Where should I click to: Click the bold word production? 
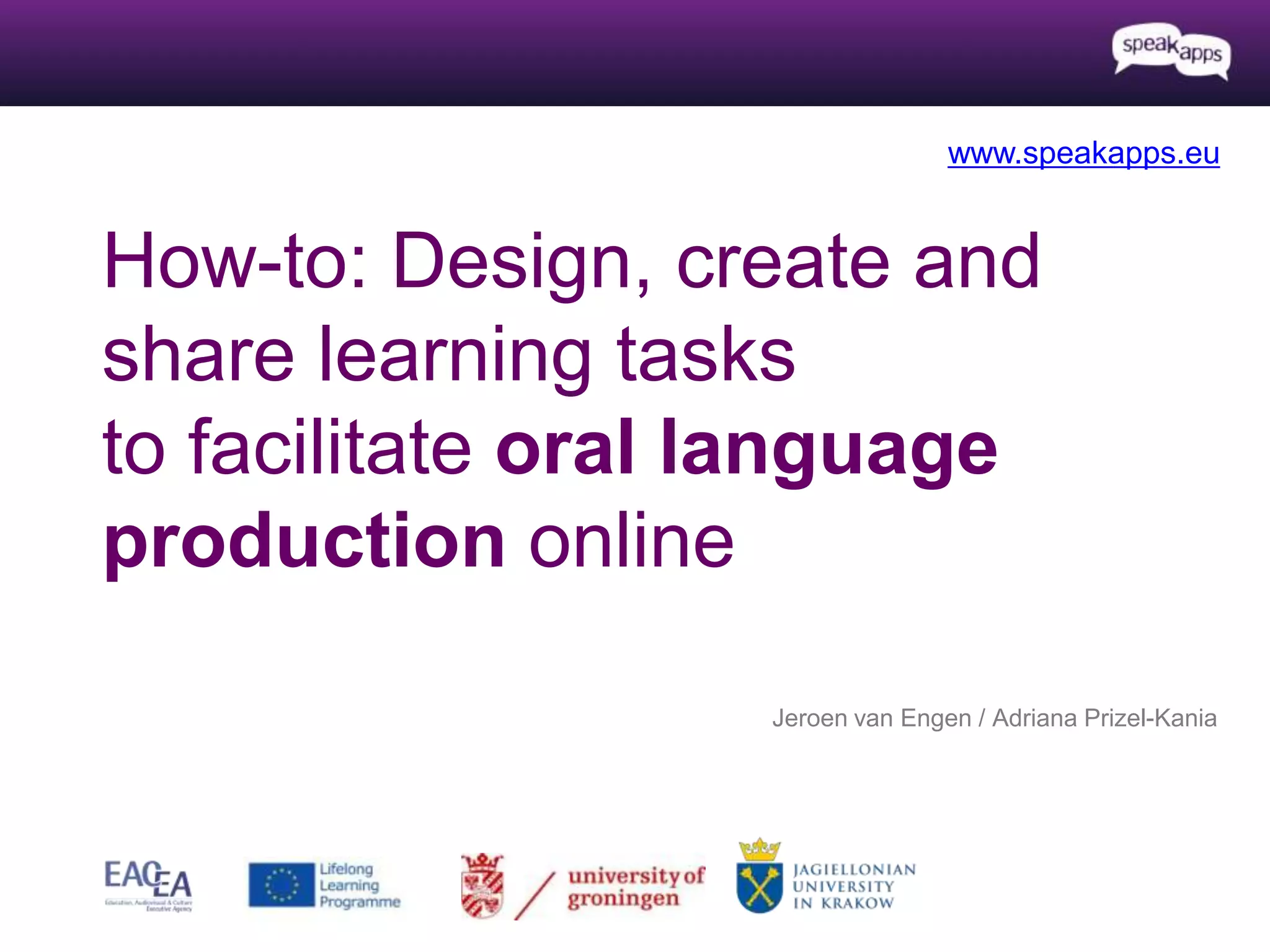pyautogui.click(x=304, y=540)
